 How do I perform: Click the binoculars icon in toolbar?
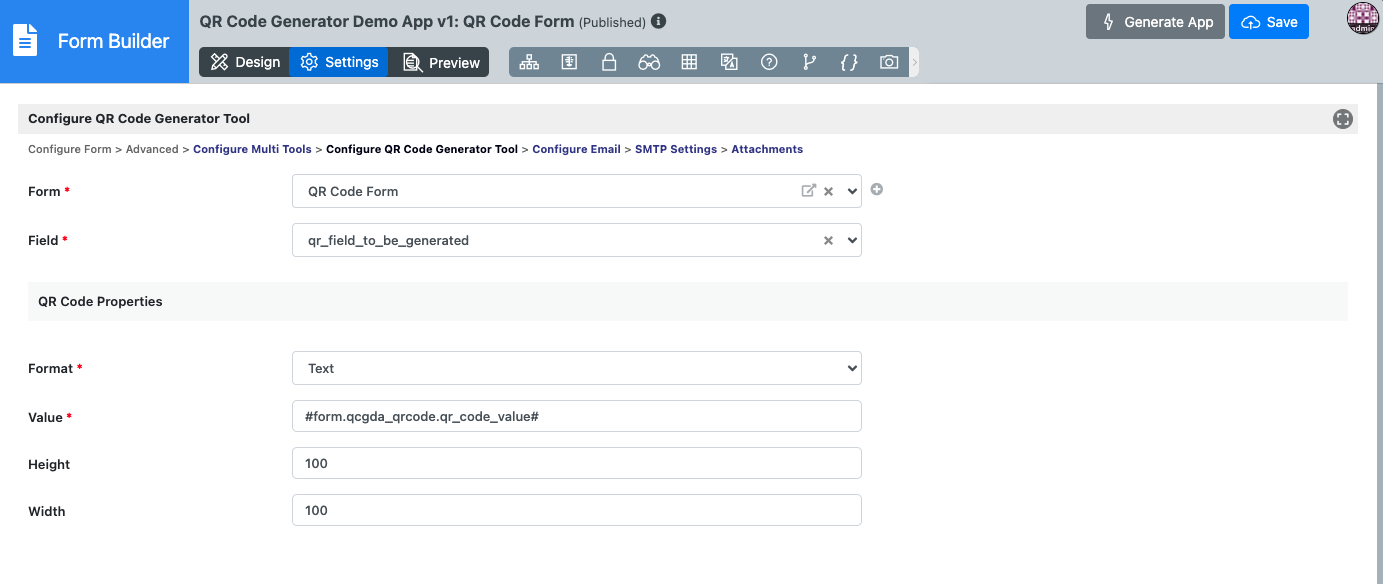pos(649,62)
